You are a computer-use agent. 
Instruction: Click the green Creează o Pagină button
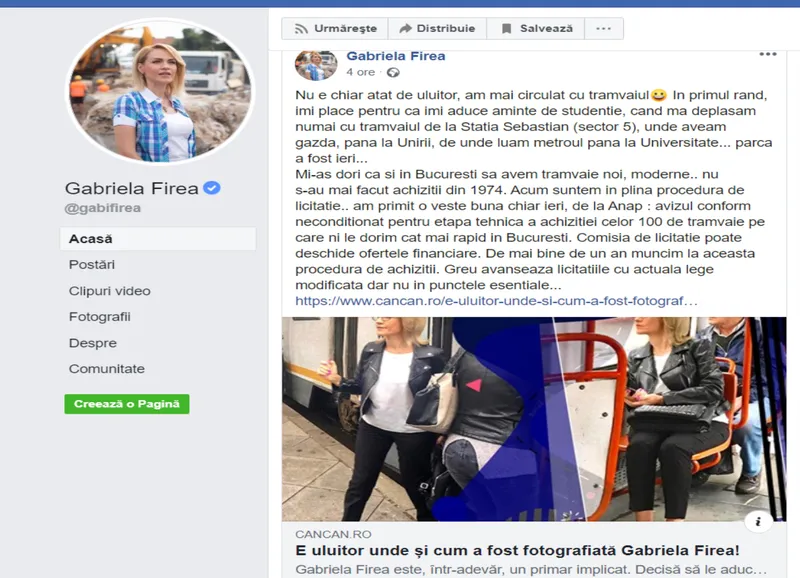click(x=127, y=404)
